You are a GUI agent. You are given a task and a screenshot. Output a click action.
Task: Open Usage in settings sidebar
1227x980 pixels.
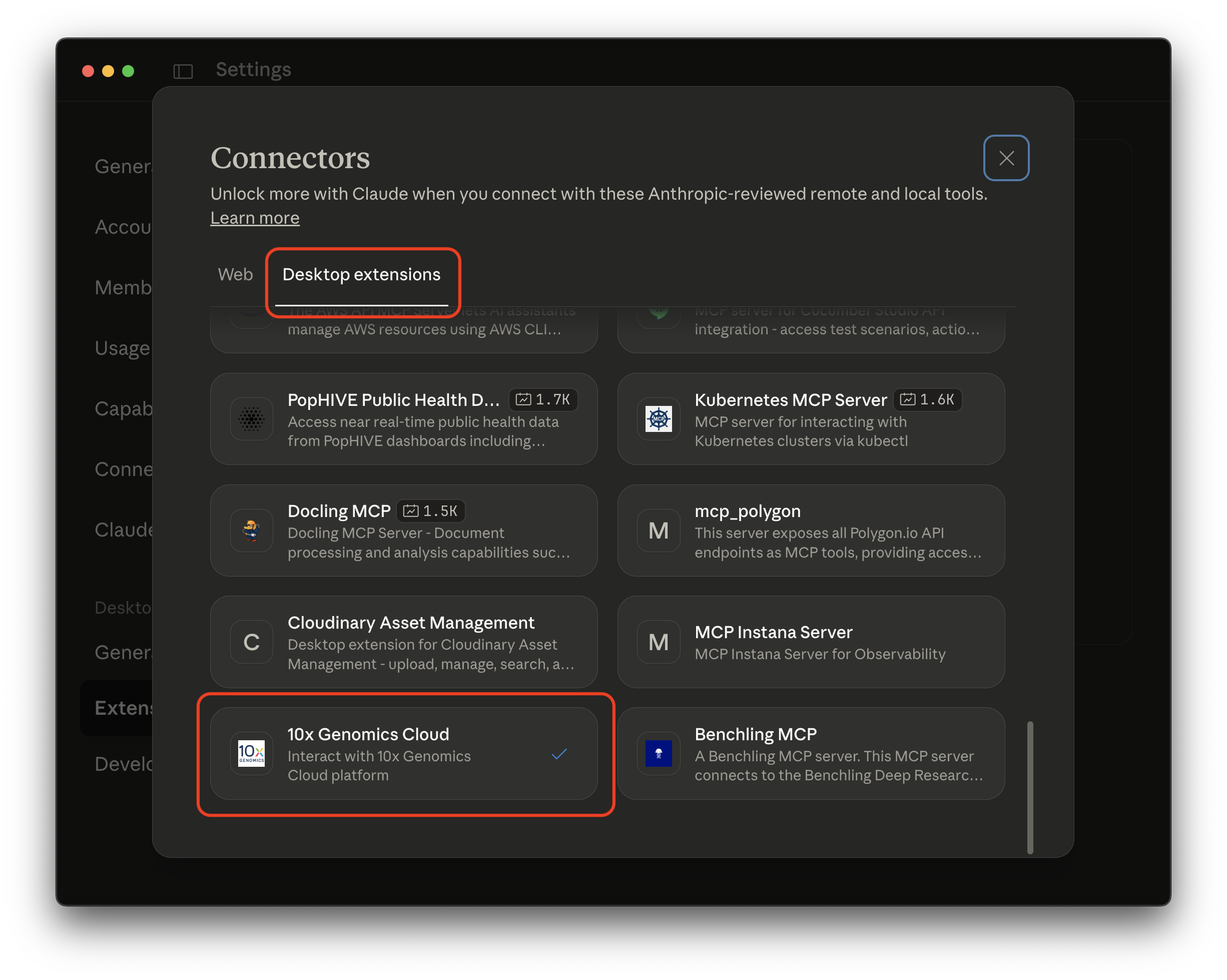122,348
